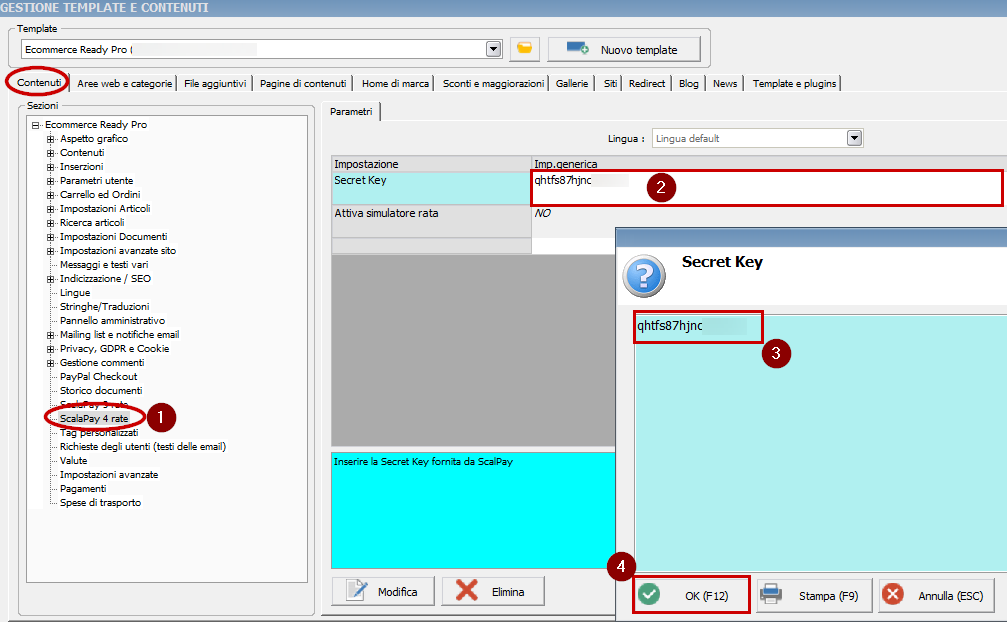Select PayPal Checkout tree item
1007x622 pixels.
pyautogui.click(x=98, y=377)
